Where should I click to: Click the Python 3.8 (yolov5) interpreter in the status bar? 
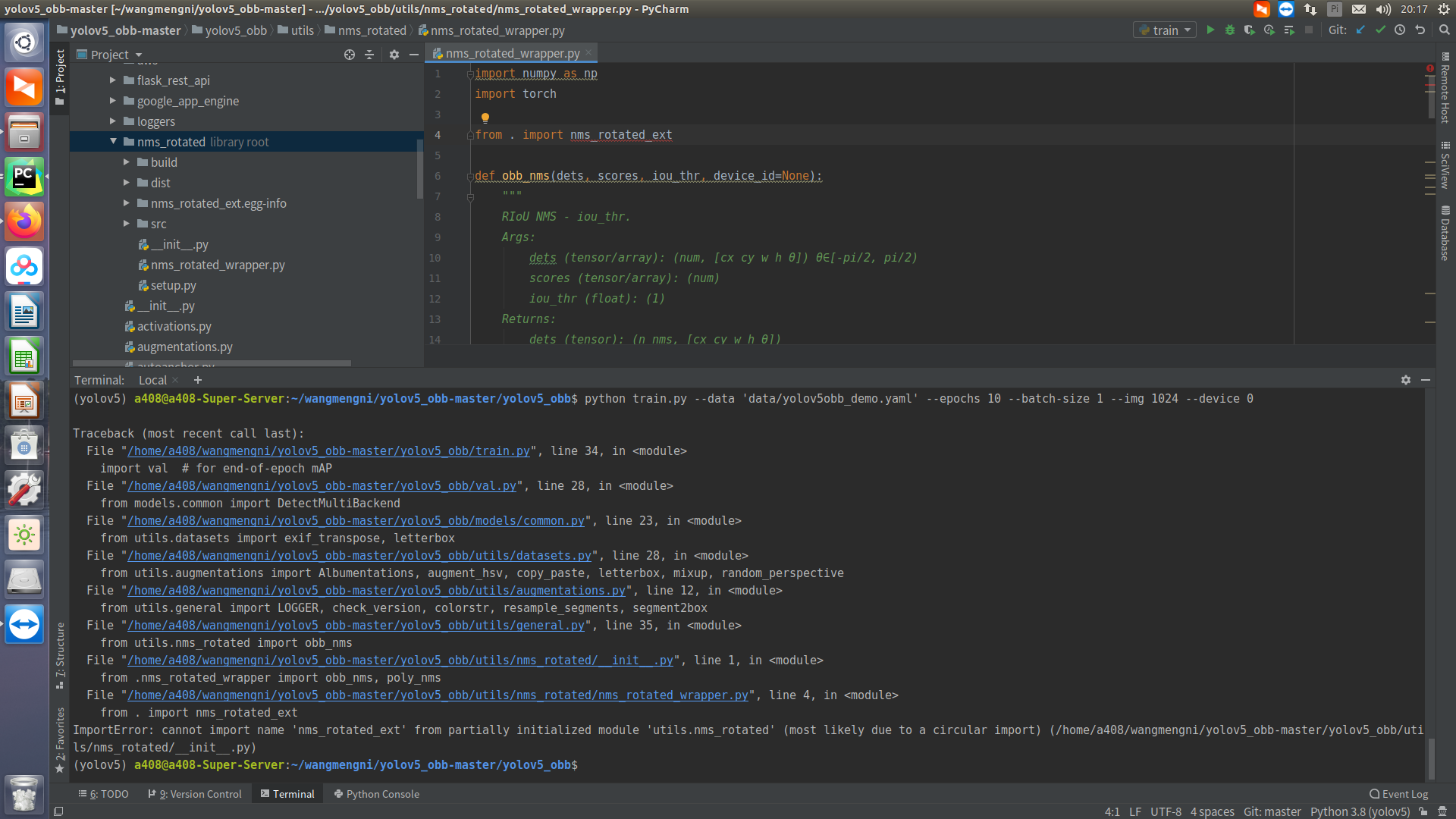coord(1360,811)
